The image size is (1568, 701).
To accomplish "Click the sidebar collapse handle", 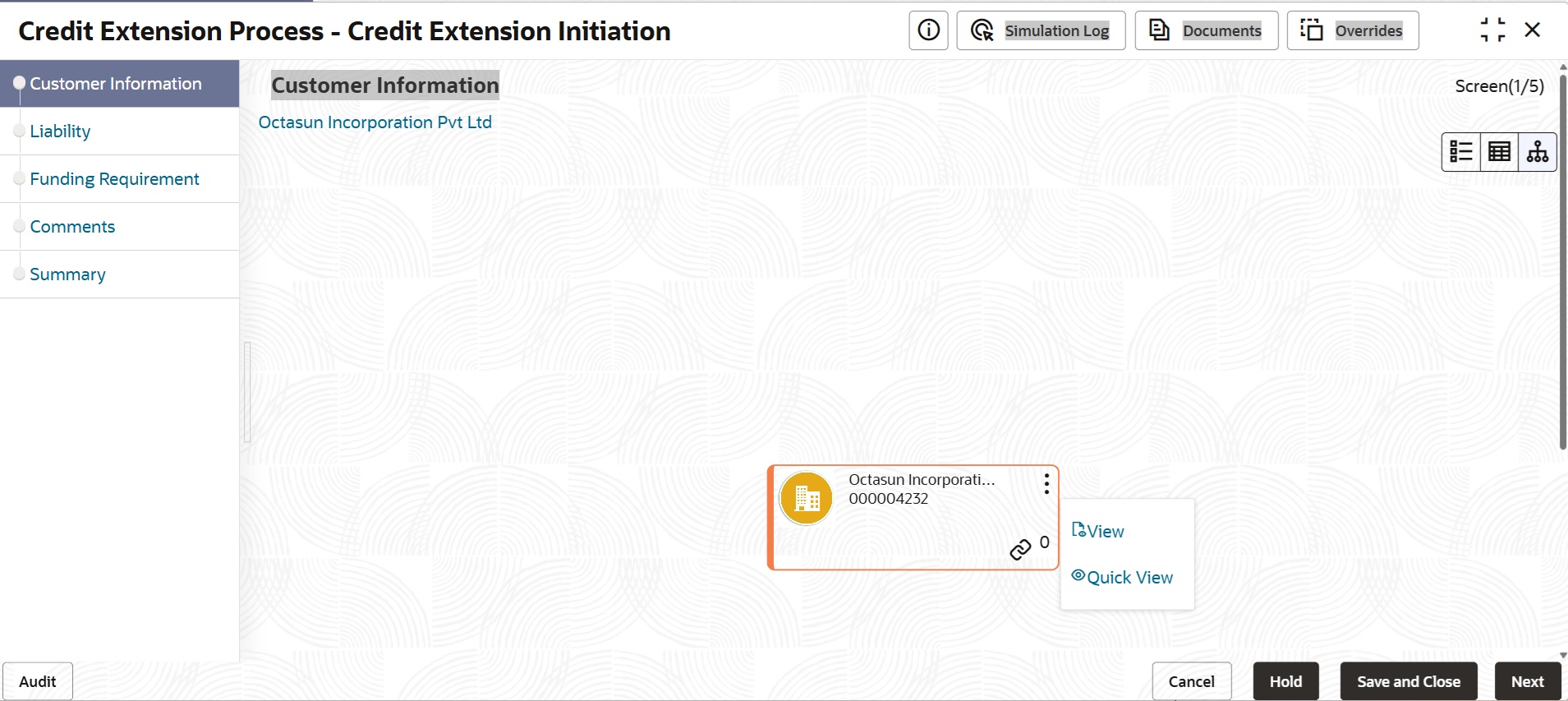I will click(x=247, y=392).
